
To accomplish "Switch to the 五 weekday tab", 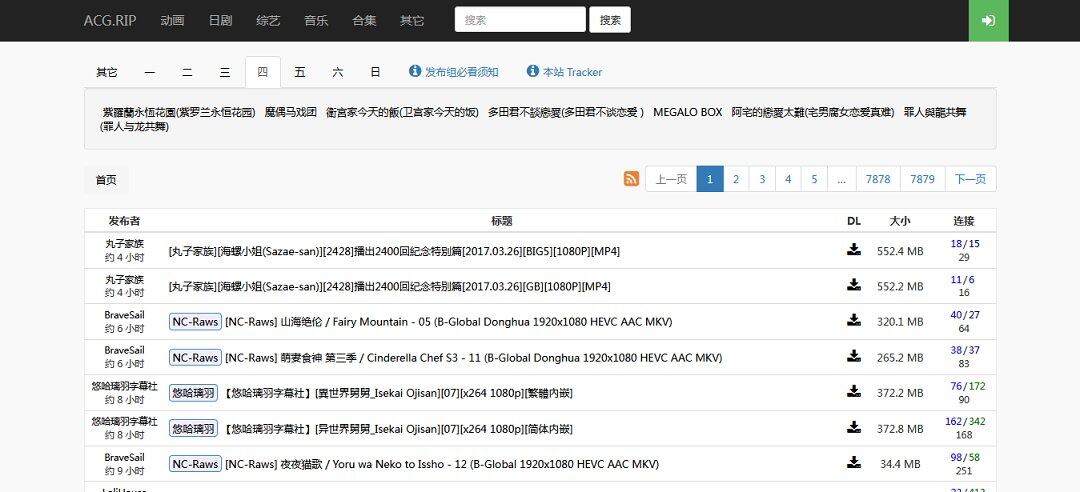I will [300, 72].
